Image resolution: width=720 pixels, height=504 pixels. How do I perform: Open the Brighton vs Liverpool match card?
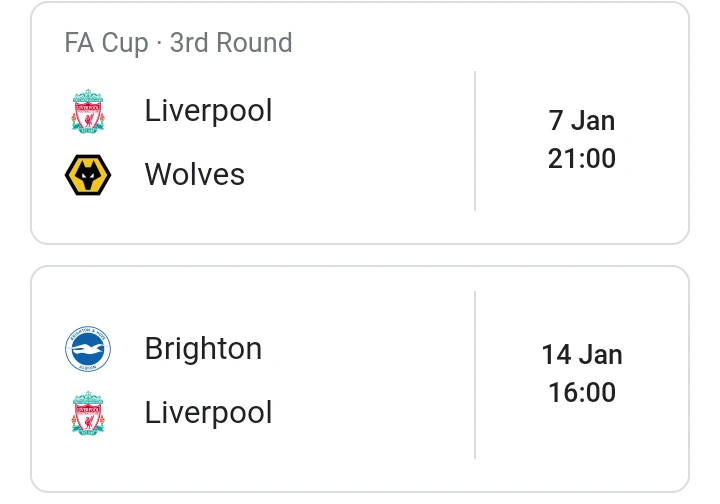click(360, 379)
